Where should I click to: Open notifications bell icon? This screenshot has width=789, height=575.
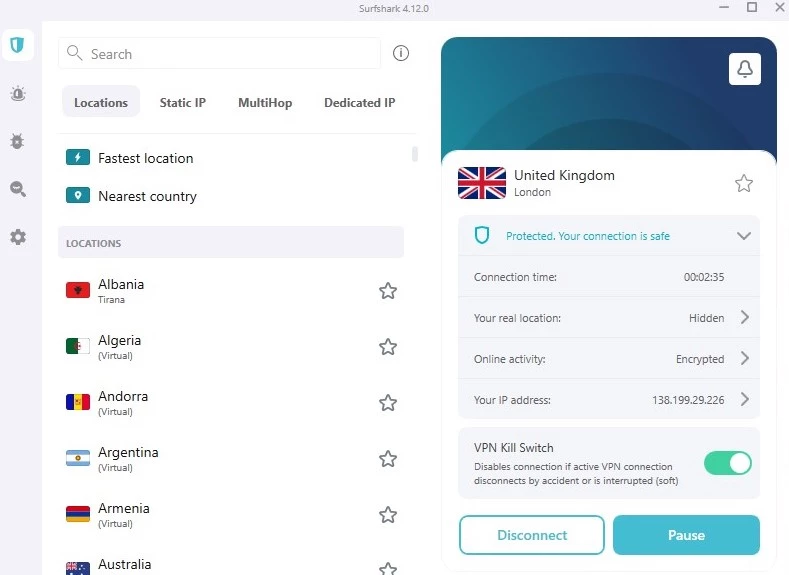click(745, 69)
